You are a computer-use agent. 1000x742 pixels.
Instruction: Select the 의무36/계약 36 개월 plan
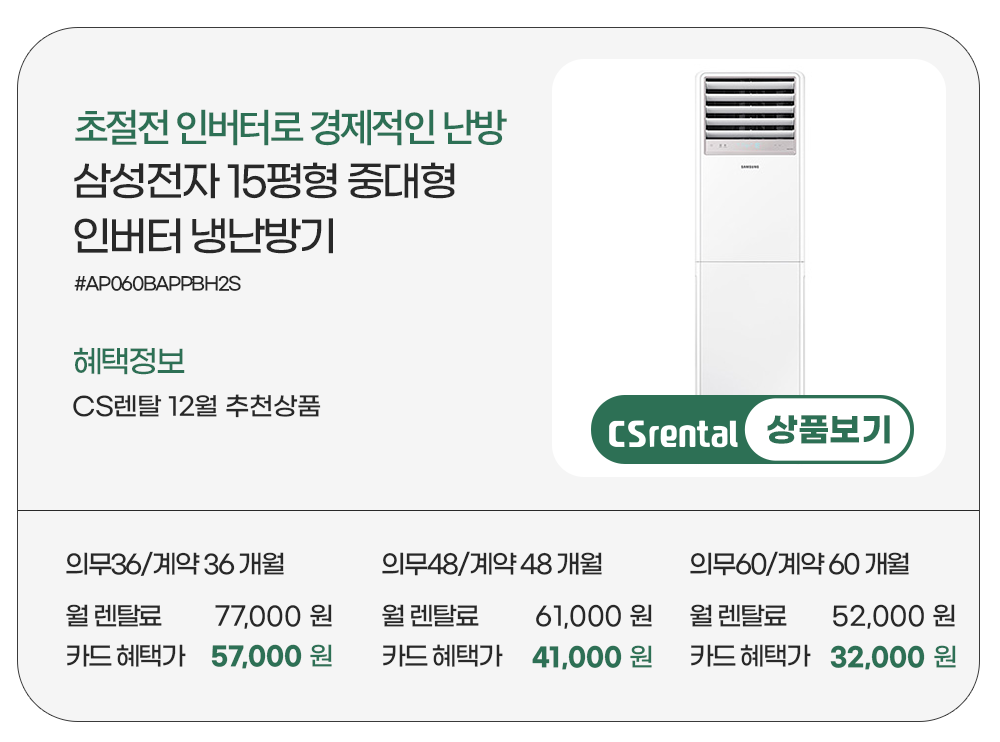[175, 565]
